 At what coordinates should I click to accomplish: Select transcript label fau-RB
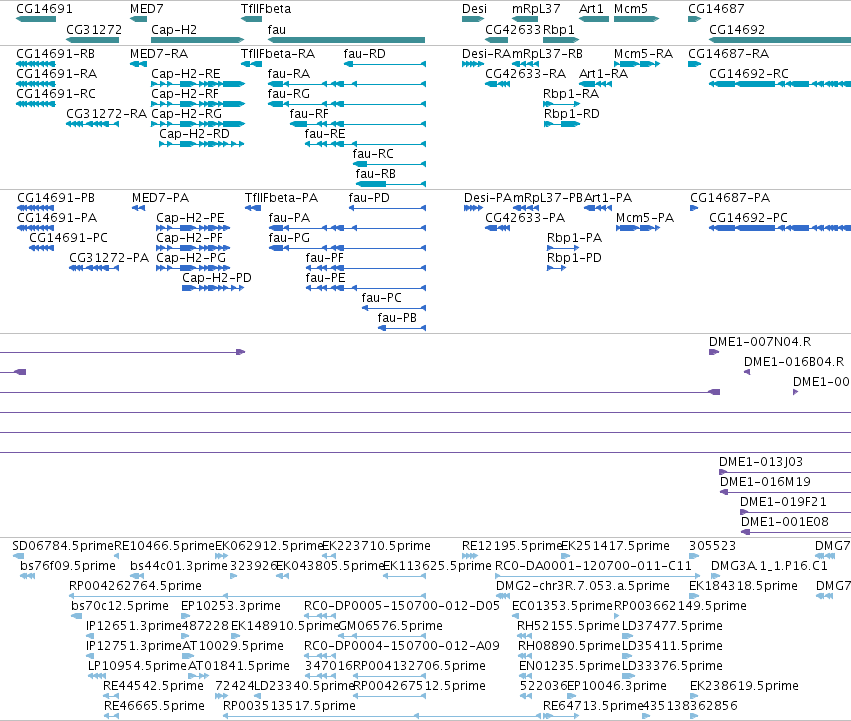pyautogui.click(x=376, y=174)
